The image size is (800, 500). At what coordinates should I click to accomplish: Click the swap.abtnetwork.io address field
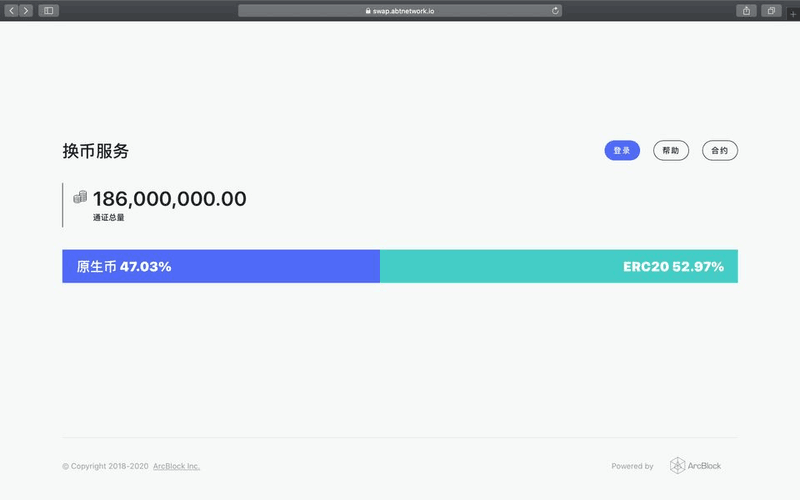tap(402, 10)
